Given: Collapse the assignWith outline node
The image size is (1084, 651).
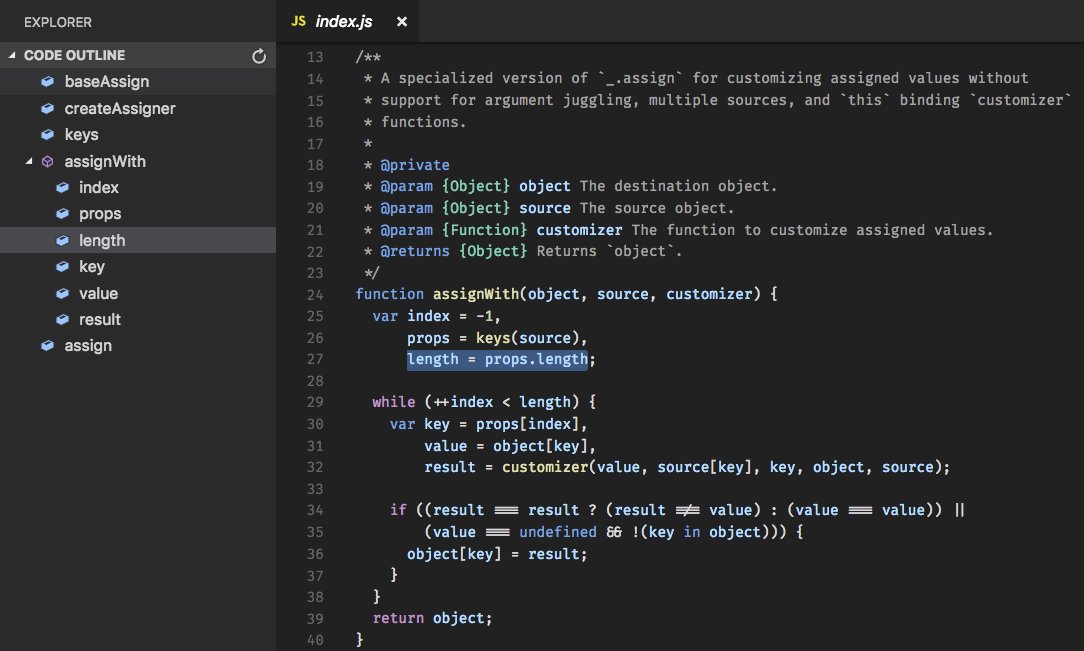Looking at the screenshot, I should tap(29, 161).
